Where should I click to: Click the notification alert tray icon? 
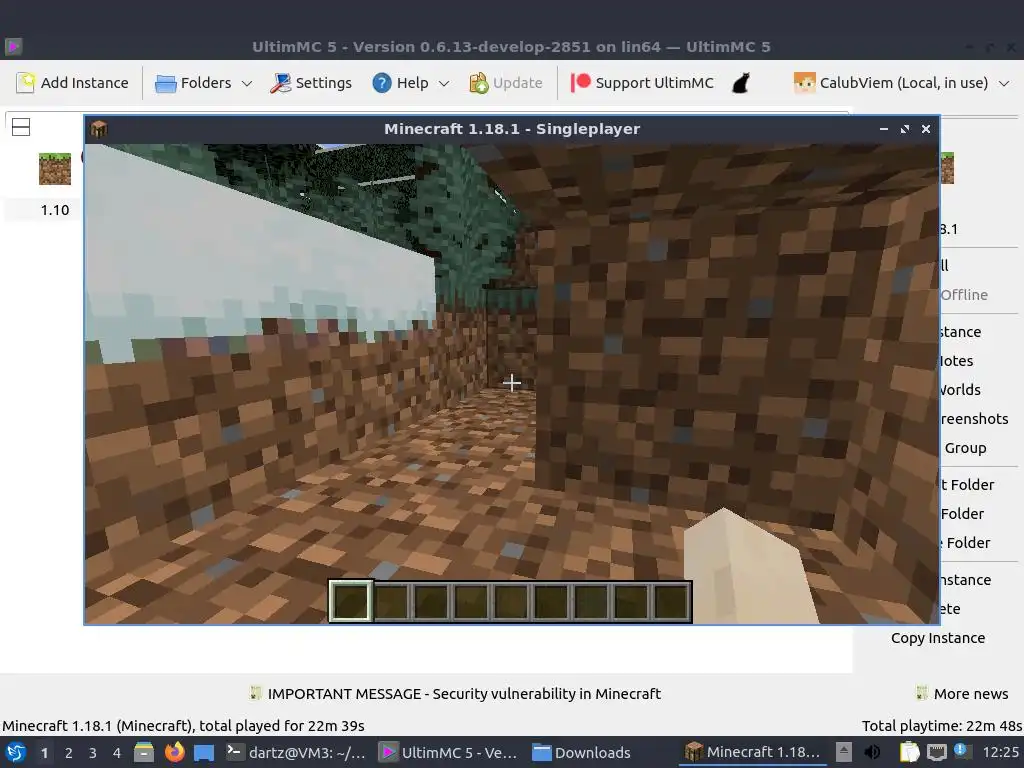[x=963, y=751]
